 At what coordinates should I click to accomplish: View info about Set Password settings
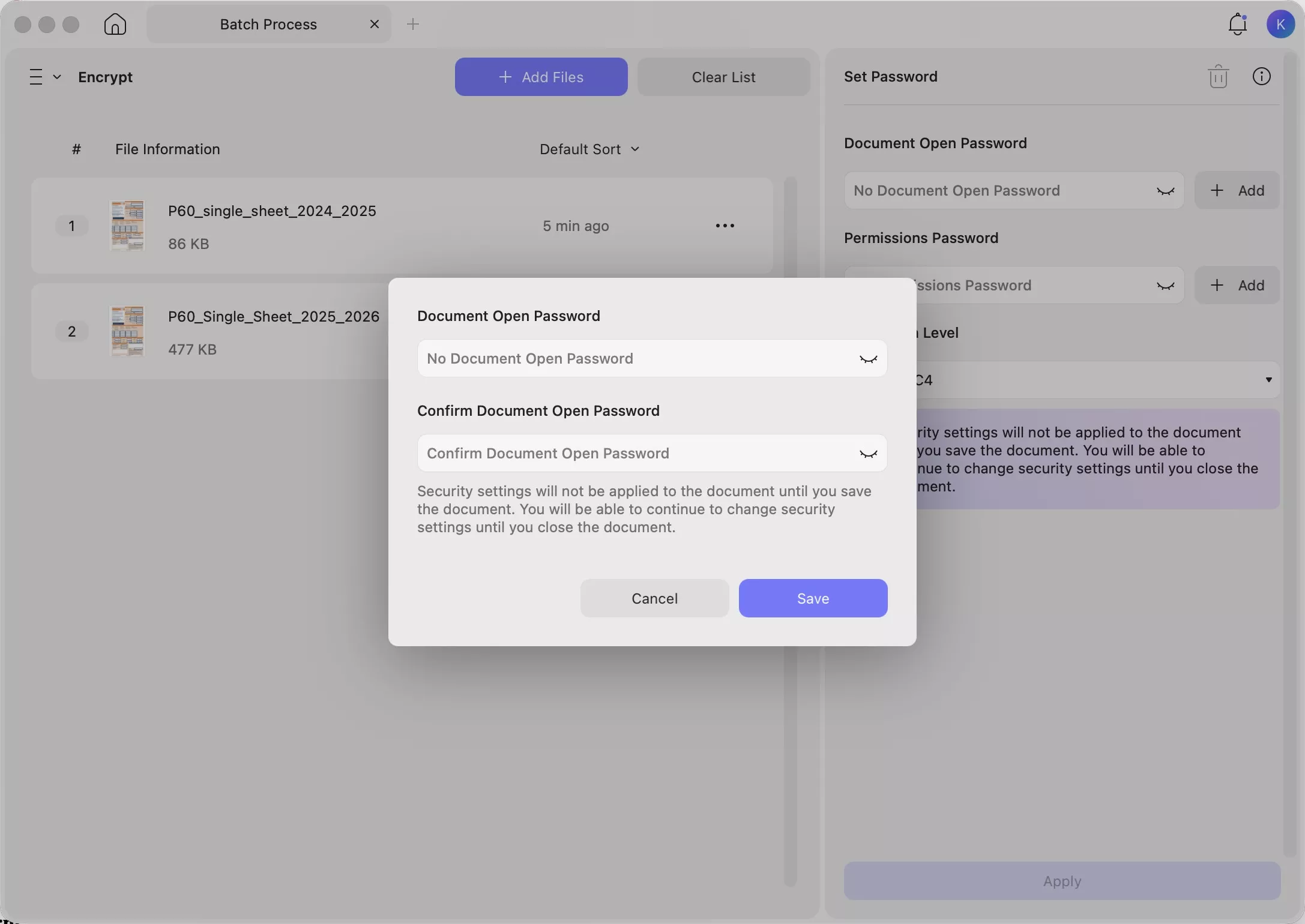click(1261, 76)
